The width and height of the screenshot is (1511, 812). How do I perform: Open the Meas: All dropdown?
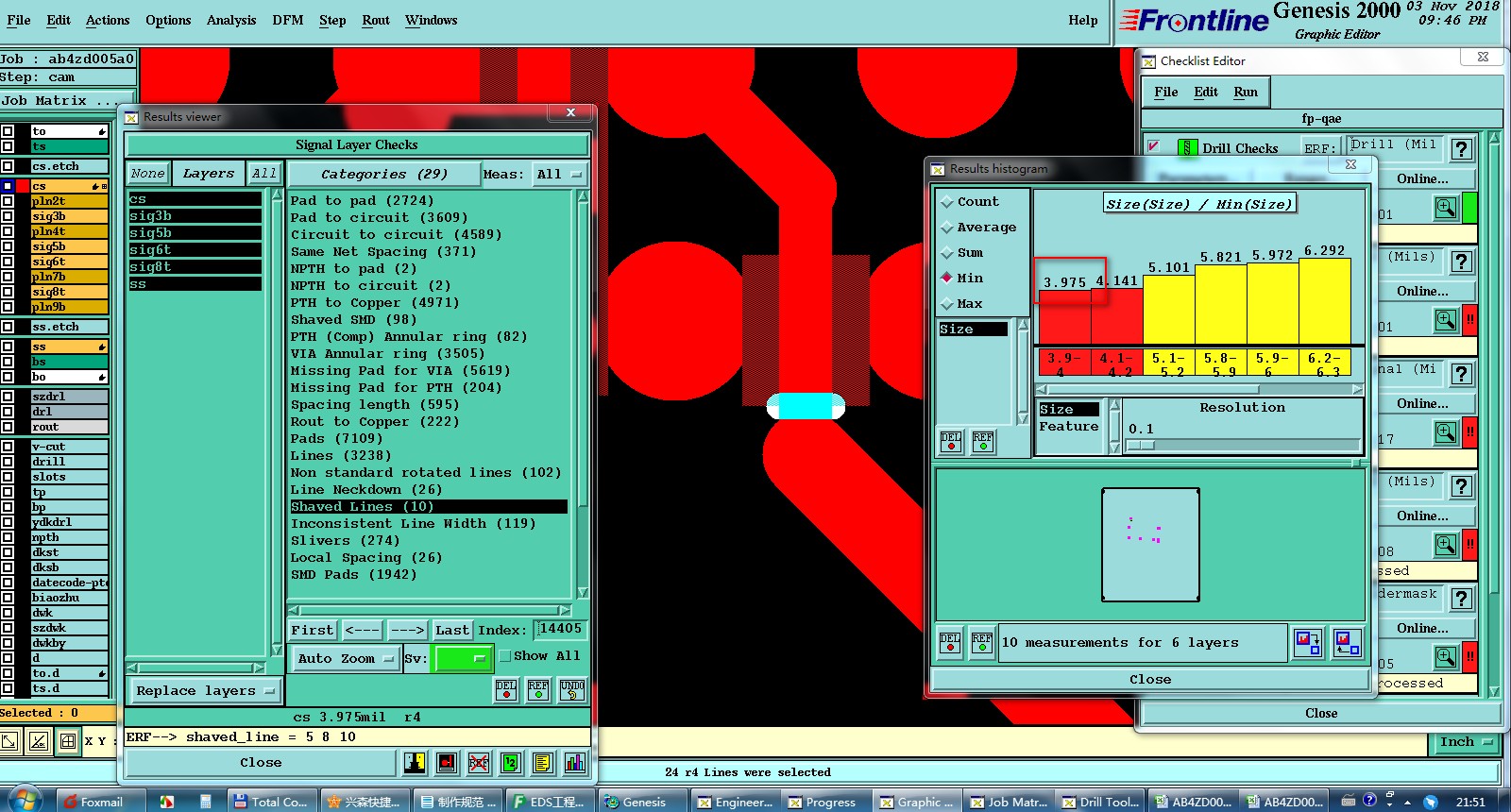point(560,175)
